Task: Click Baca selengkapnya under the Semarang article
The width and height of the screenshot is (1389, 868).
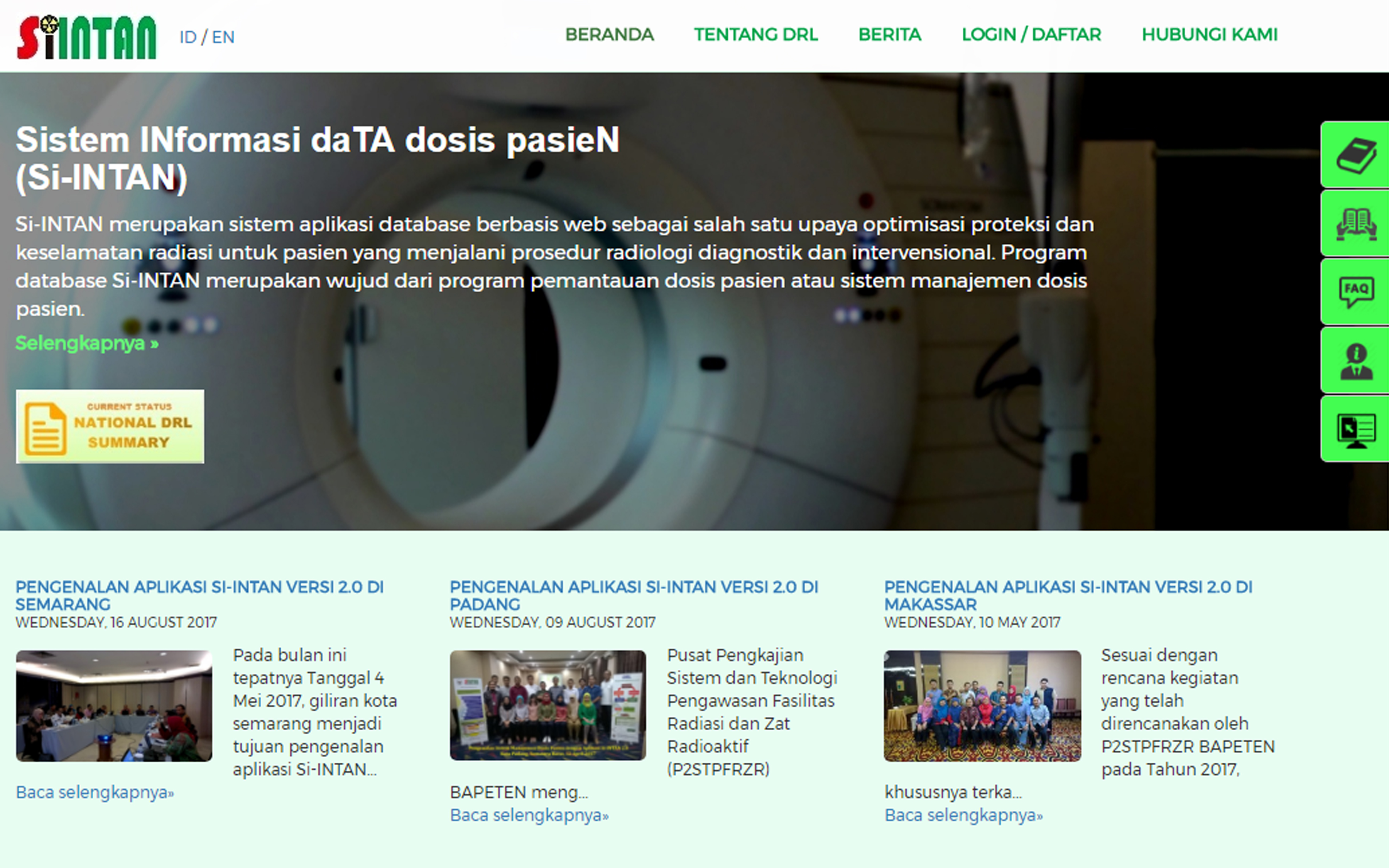Action: (95, 792)
